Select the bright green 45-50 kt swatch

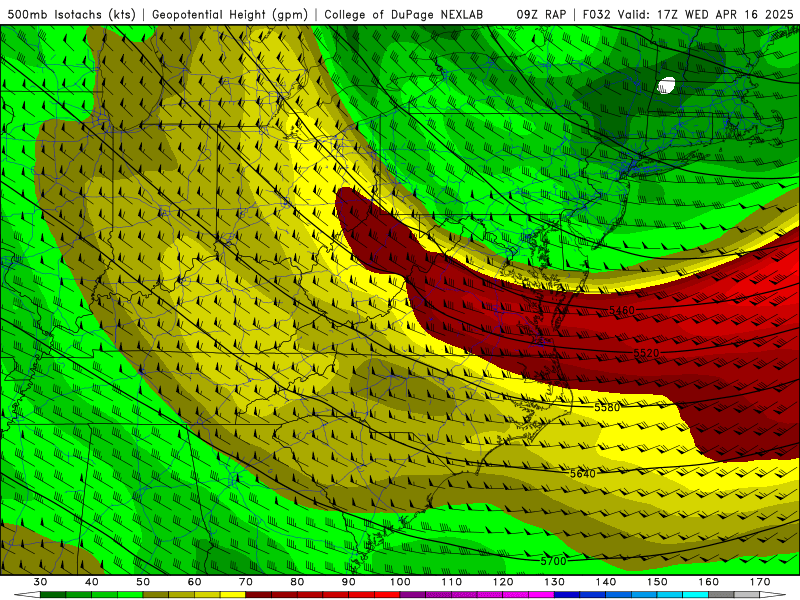pyautogui.click(x=130, y=595)
